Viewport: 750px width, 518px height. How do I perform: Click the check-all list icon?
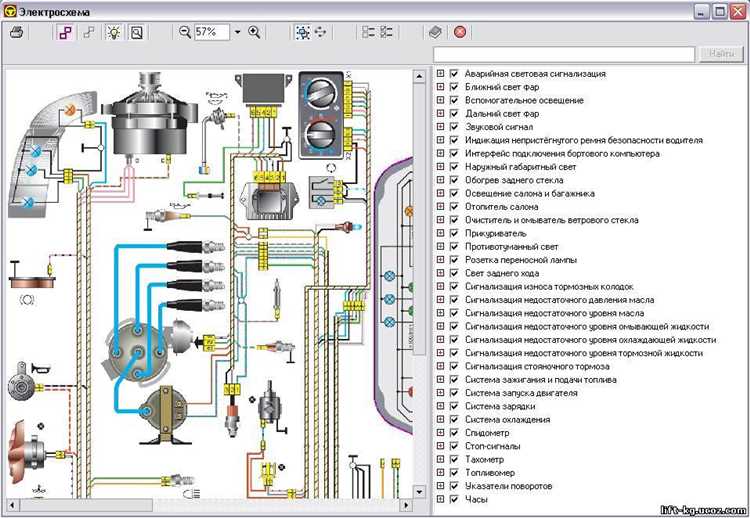click(x=386, y=33)
